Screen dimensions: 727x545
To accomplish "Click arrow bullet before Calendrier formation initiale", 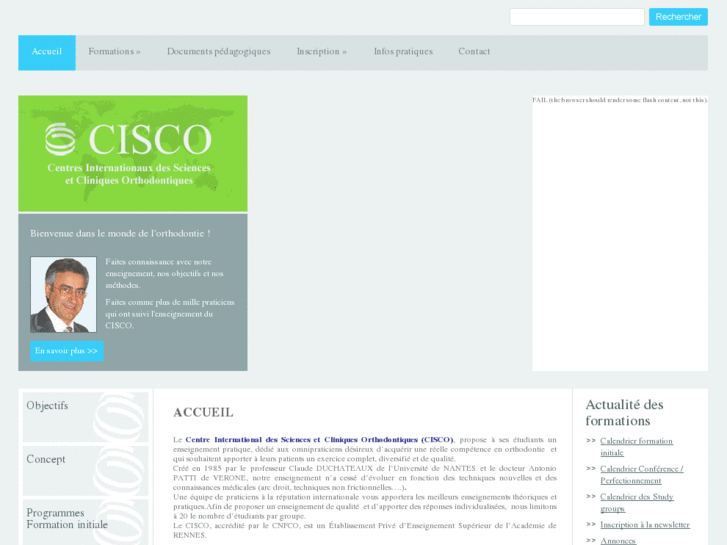I will (591, 441).
